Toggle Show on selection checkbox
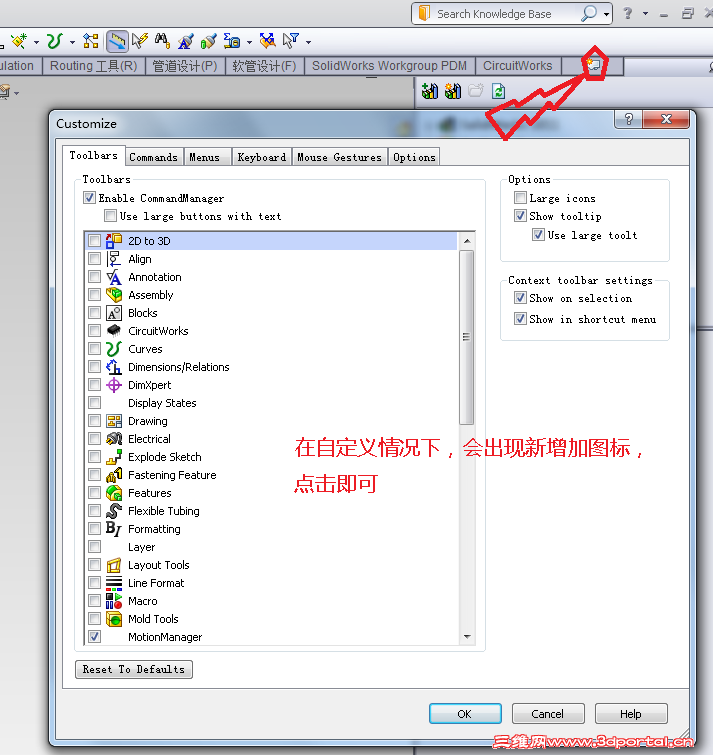713x755 pixels. click(520, 298)
